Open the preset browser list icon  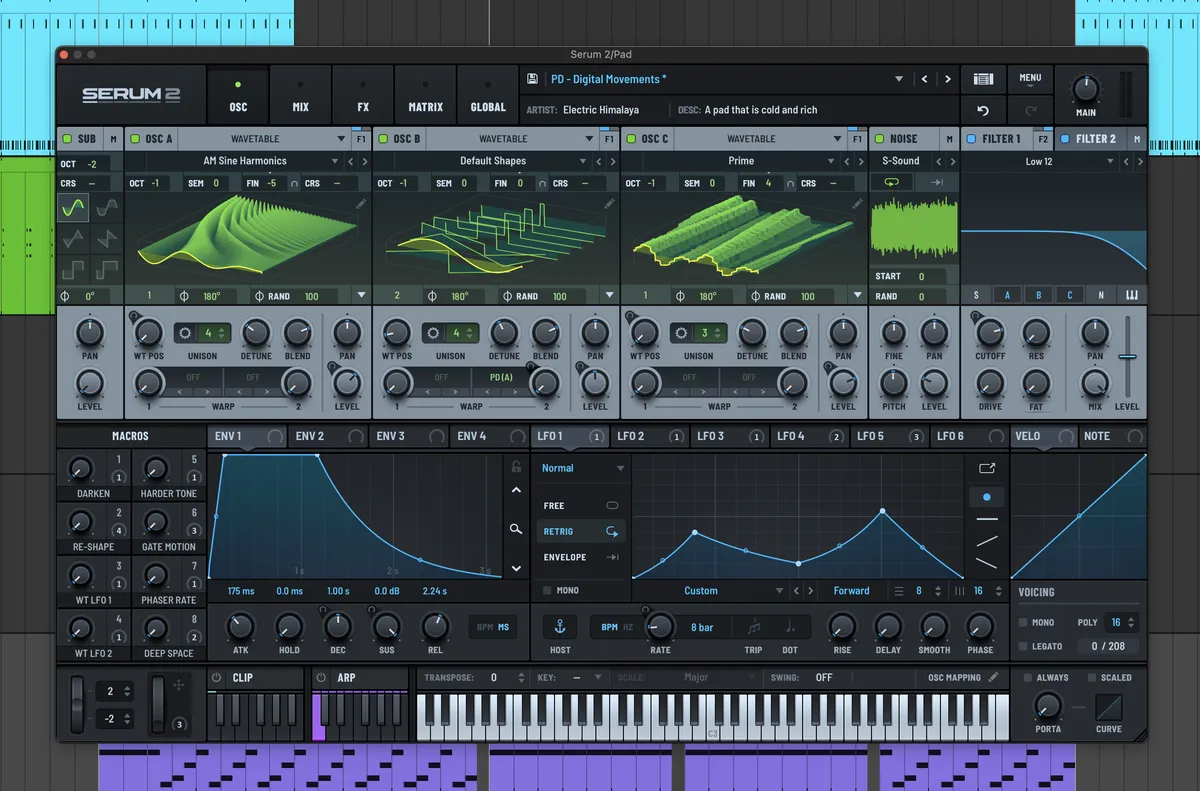[983, 79]
